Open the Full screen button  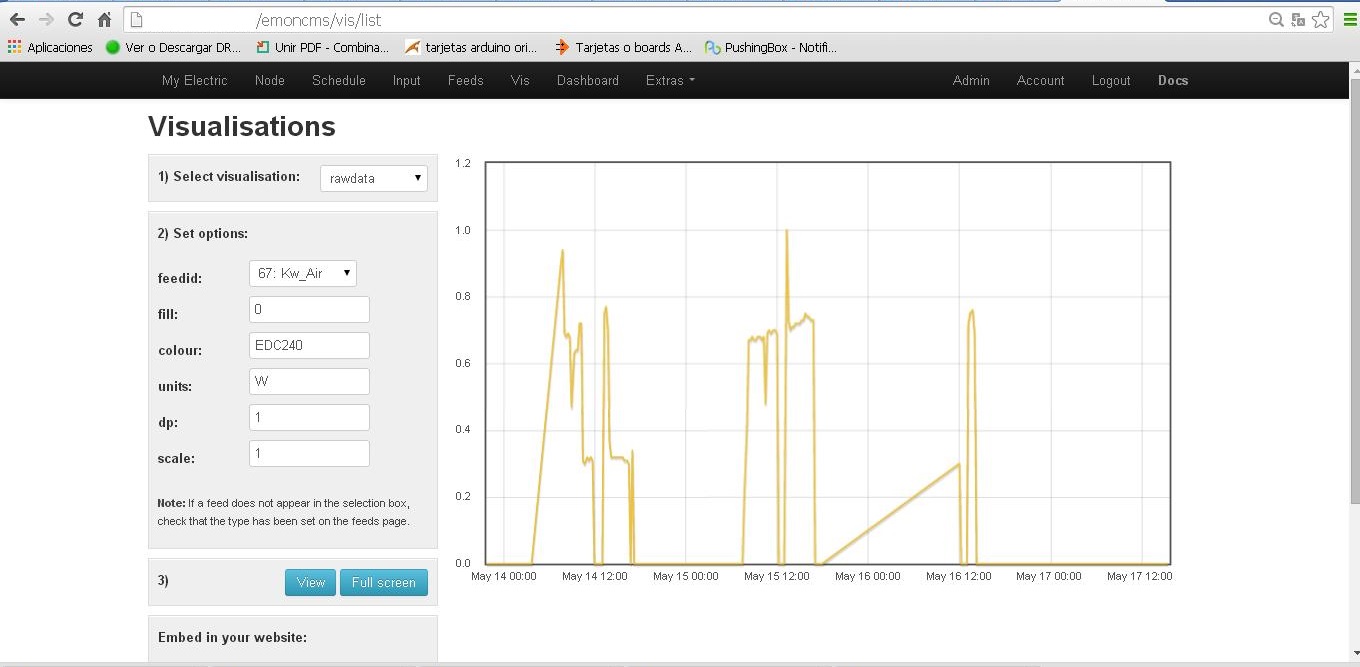[x=384, y=582]
